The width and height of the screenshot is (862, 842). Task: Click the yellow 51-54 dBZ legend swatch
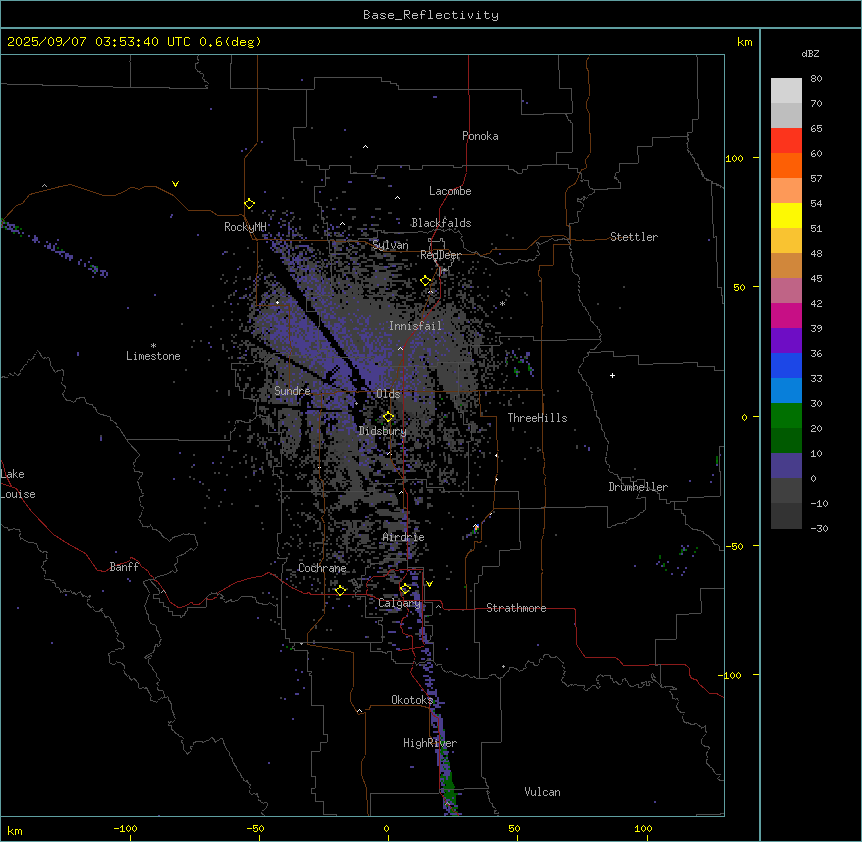click(786, 215)
